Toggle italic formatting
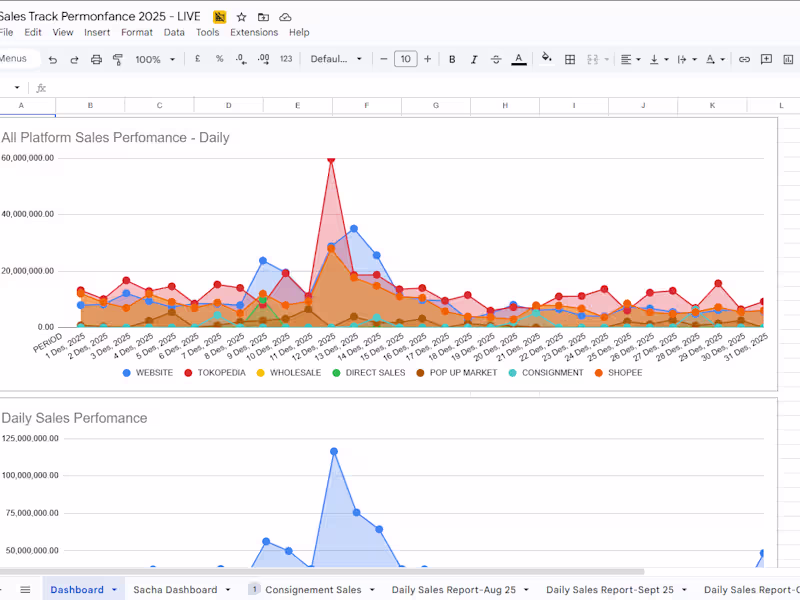 tap(473, 59)
